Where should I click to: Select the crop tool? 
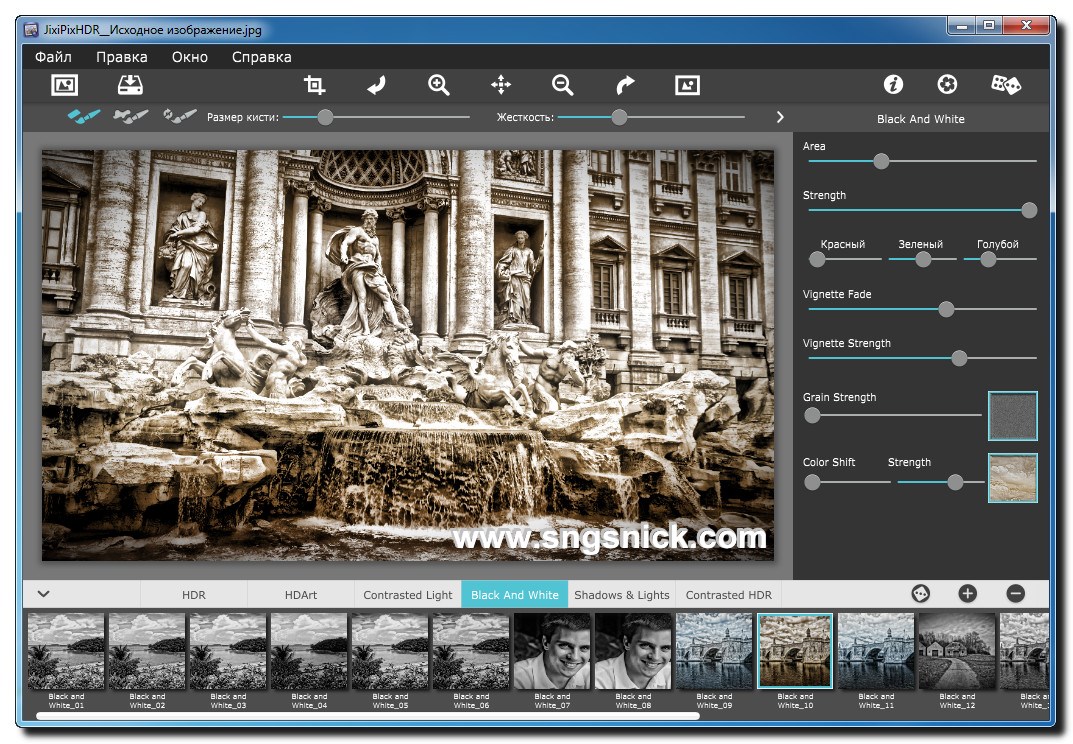pos(314,85)
